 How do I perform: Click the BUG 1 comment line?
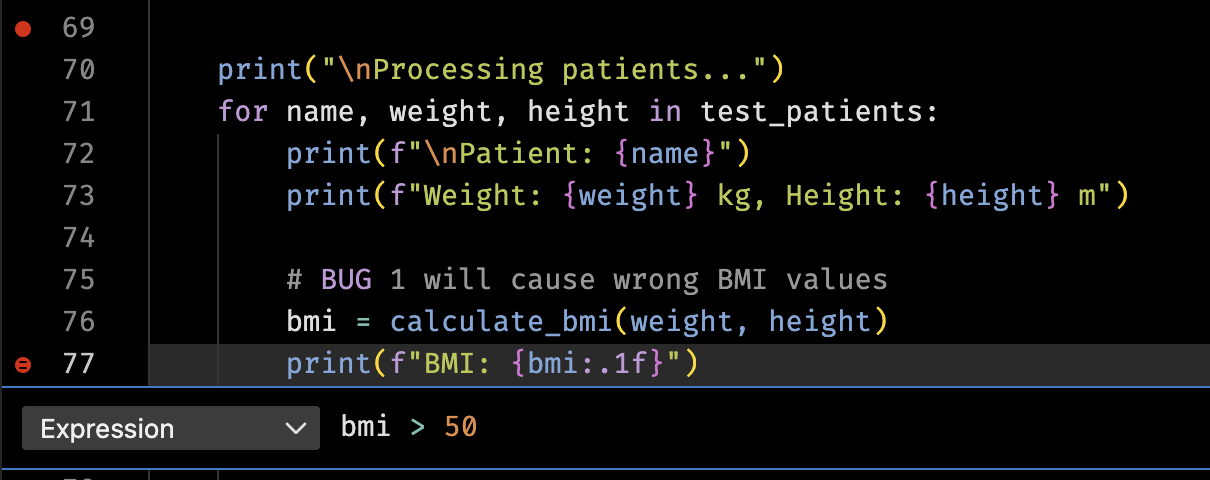587,279
